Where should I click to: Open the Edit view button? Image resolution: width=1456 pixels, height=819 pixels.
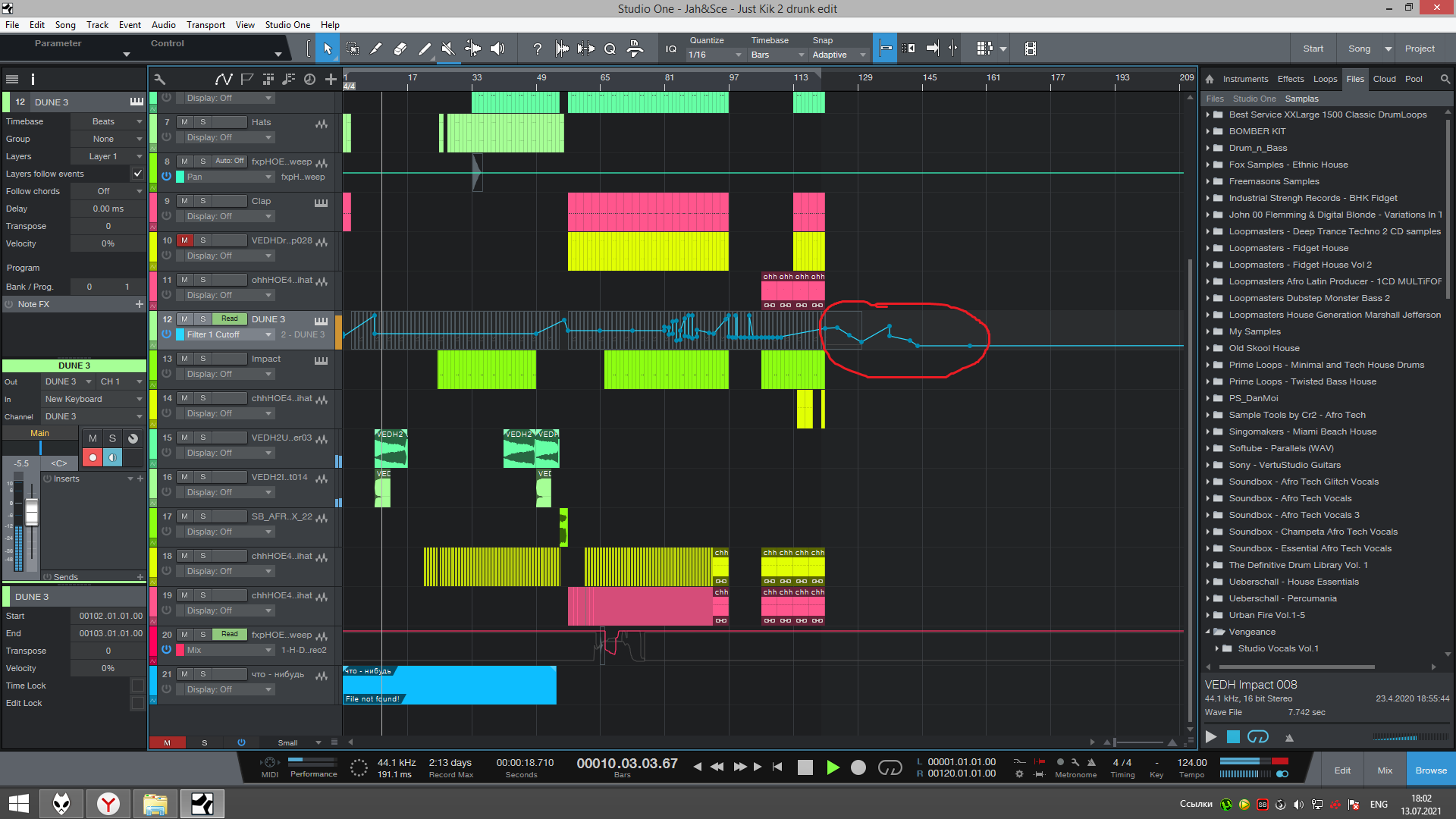coord(1342,770)
